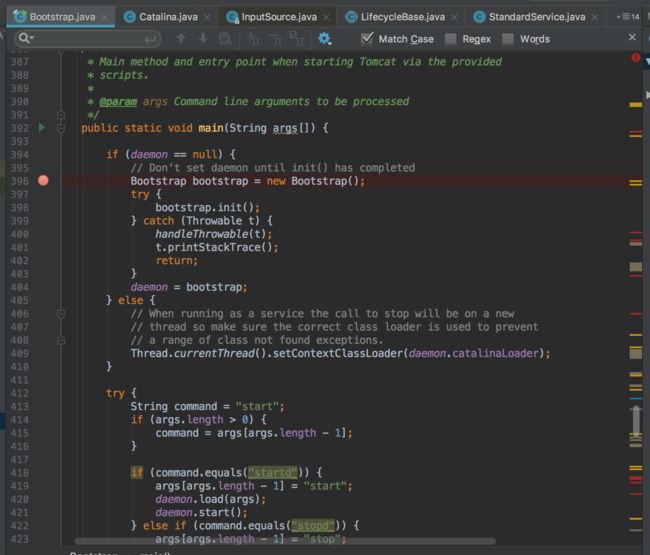Enable the Regex checkbox
Screen dimensions: 650x555
pos(450,39)
